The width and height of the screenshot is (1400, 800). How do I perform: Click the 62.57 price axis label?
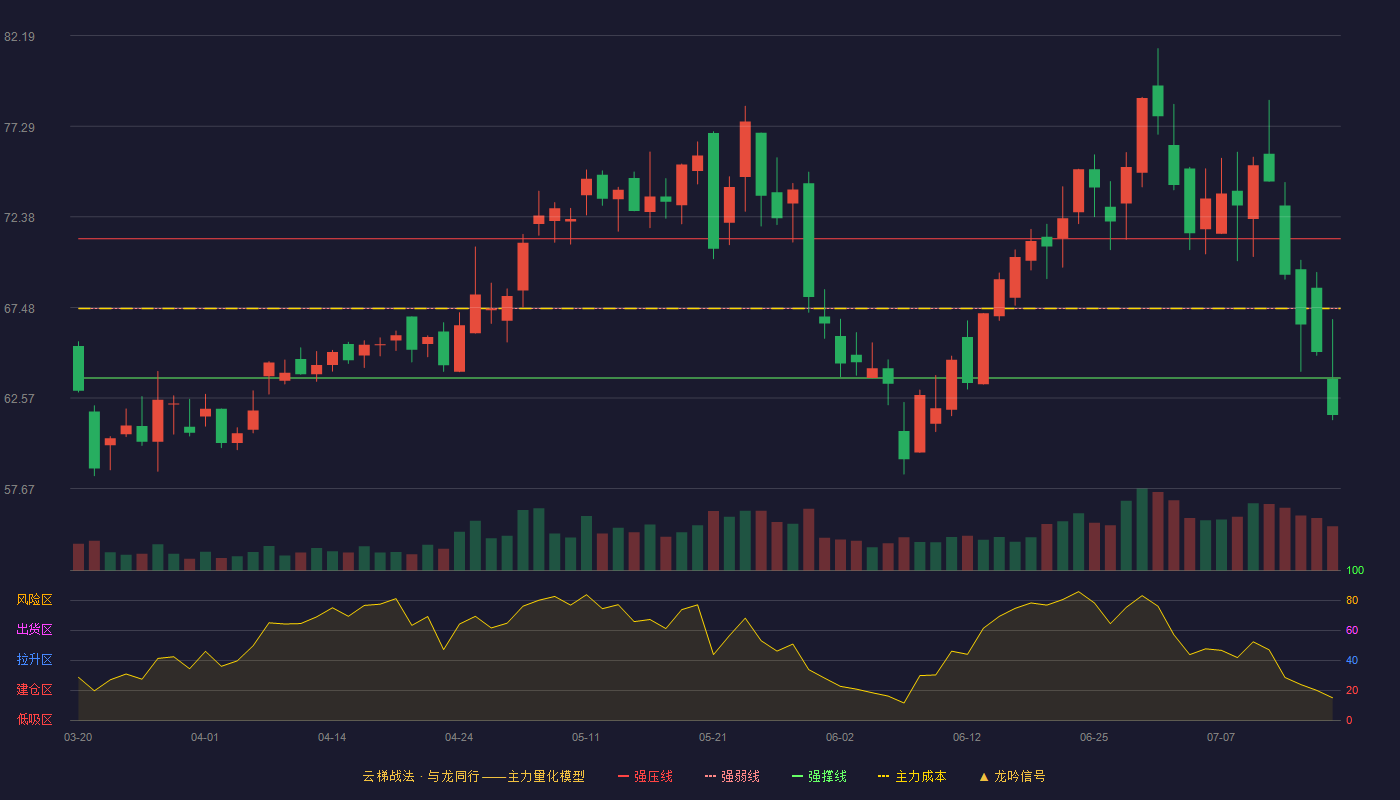[x=19, y=398]
